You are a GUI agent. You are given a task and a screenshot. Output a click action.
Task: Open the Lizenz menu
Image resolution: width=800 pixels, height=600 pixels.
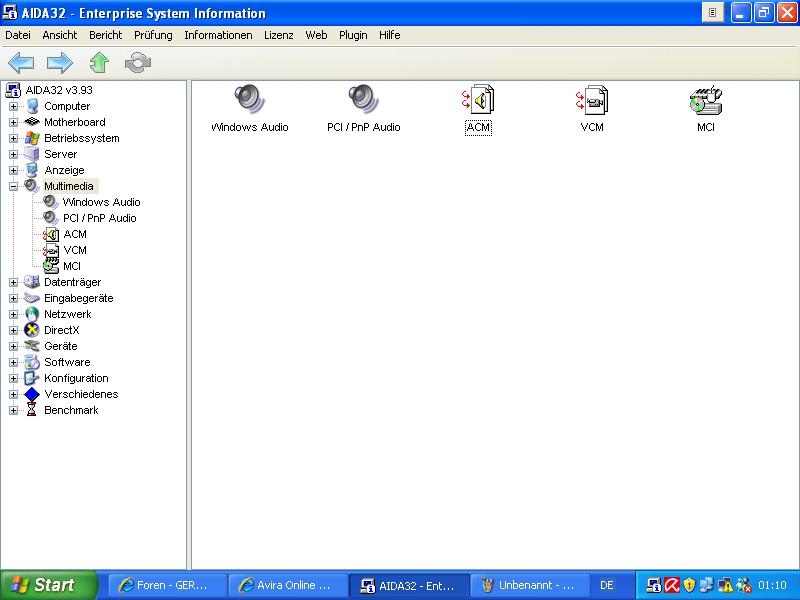coord(279,35)
